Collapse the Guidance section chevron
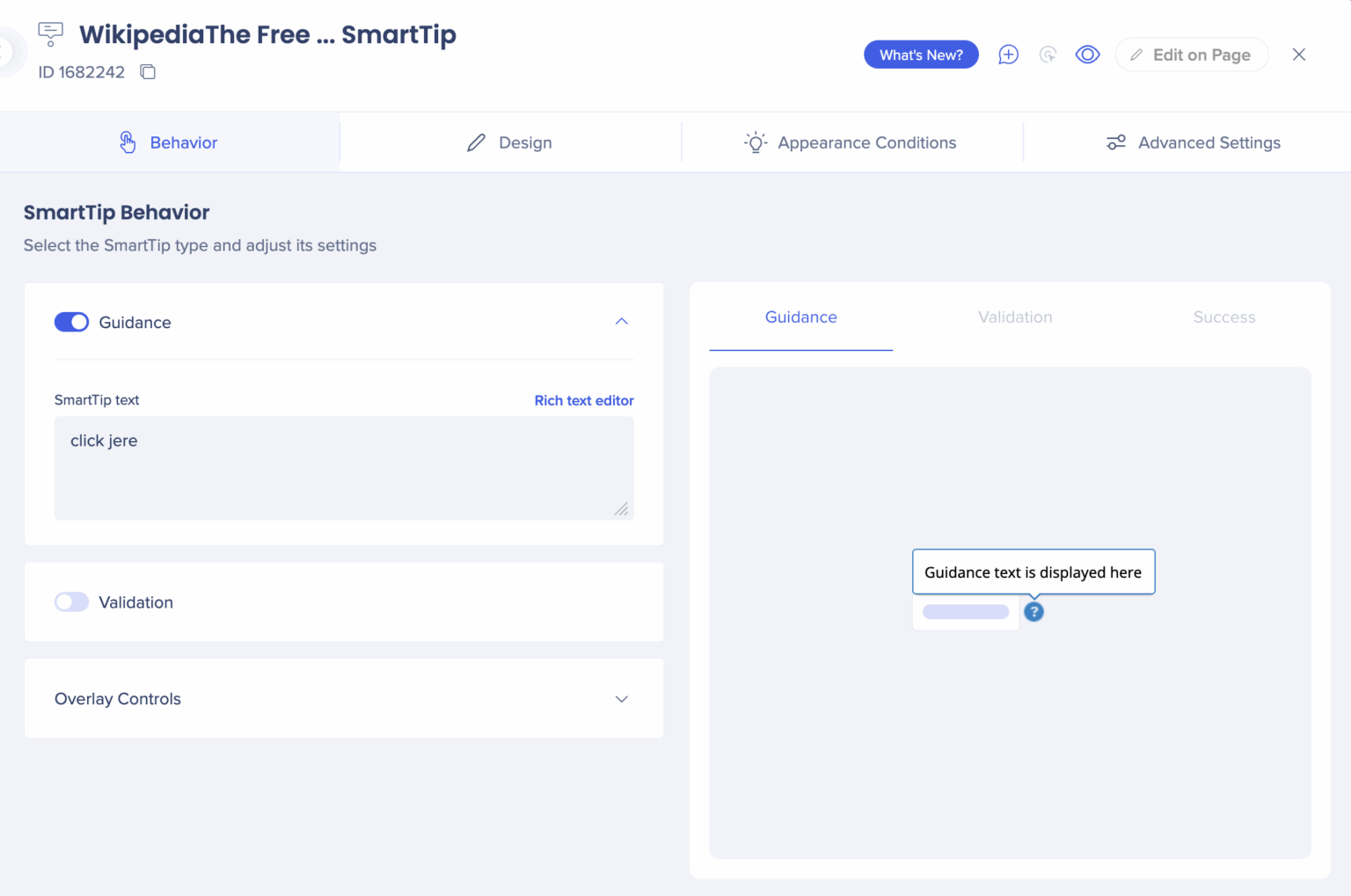 622,322
